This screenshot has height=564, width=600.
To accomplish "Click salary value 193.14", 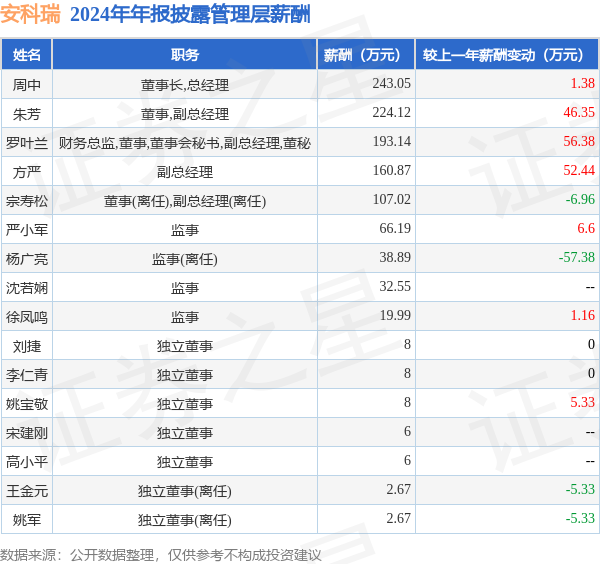I will click(391, 141).
